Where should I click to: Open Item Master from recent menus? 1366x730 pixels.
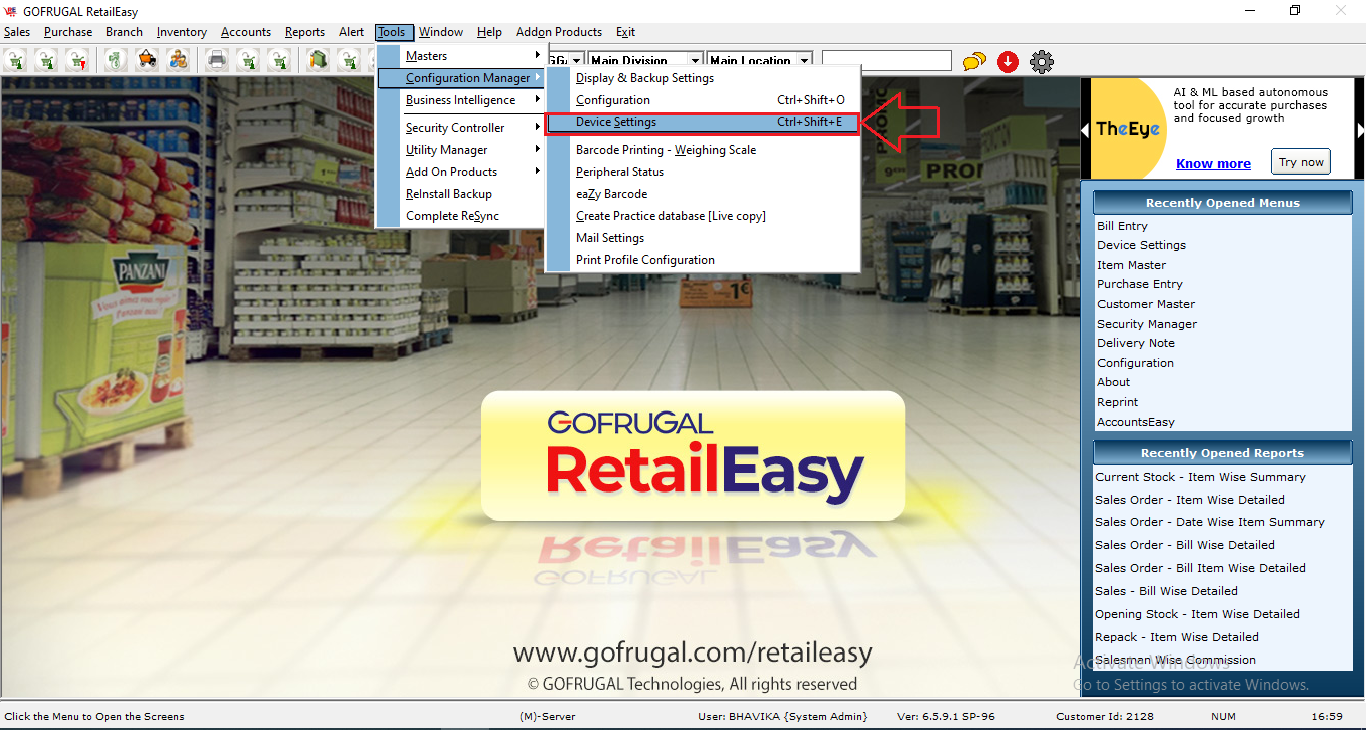click(x=1131, y=265)
